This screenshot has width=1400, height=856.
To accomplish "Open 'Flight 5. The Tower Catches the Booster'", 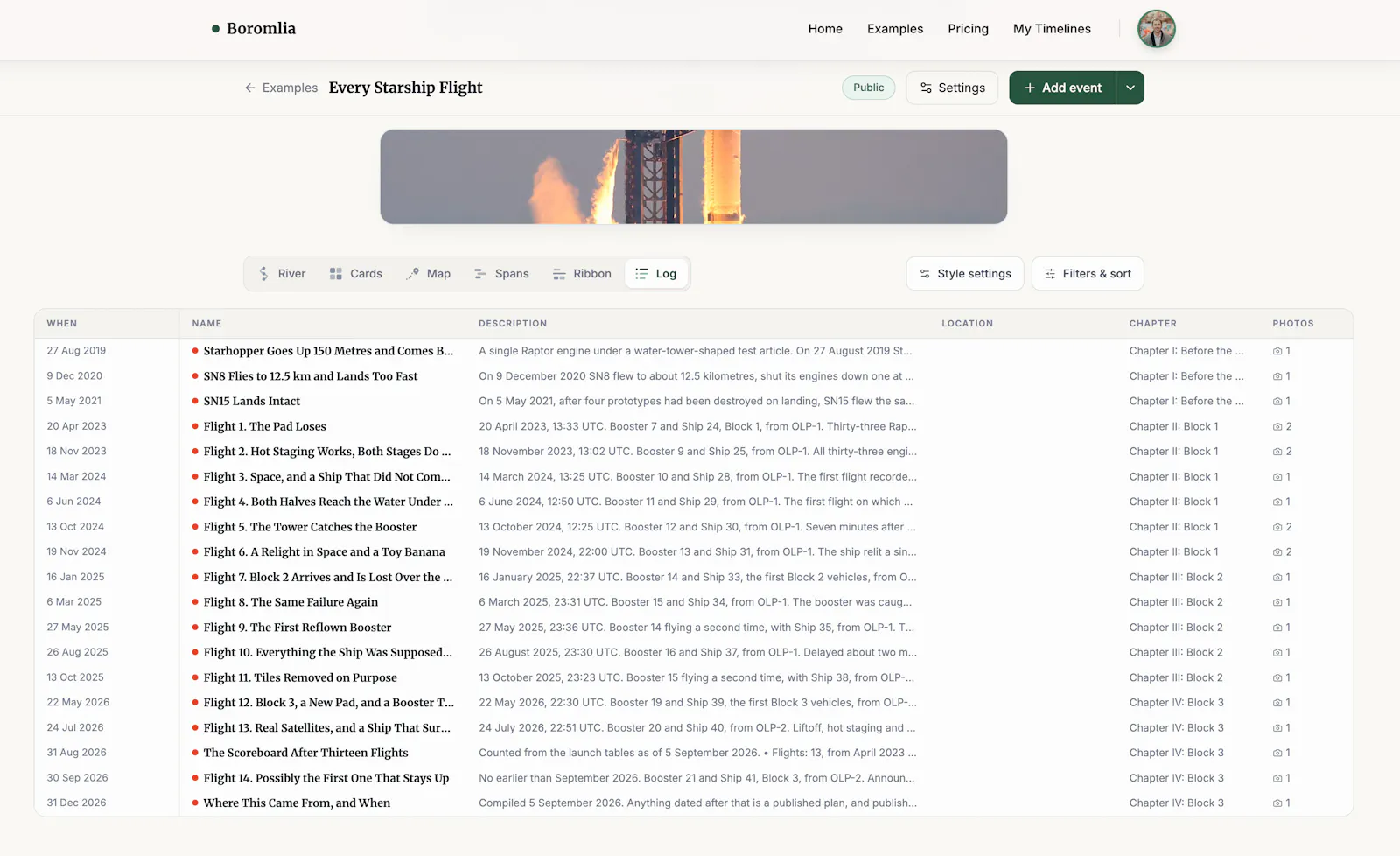I will click(310, 527).
